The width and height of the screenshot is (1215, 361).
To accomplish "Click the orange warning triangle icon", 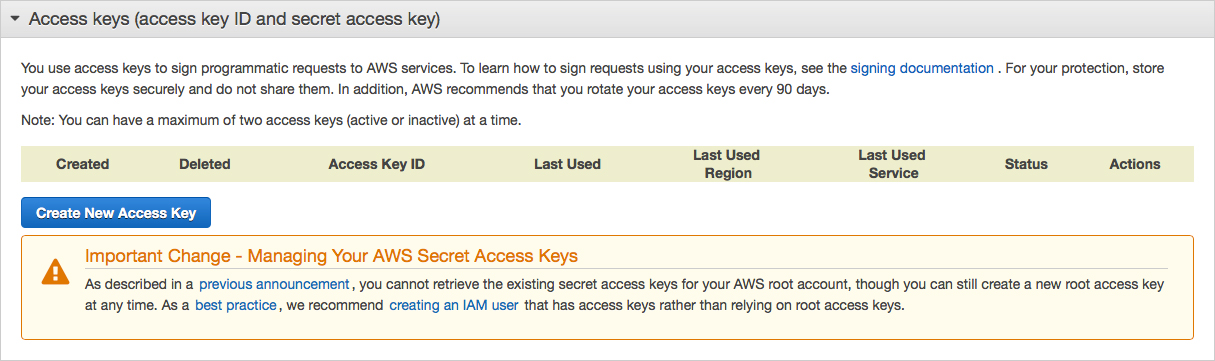I will 55,271.
